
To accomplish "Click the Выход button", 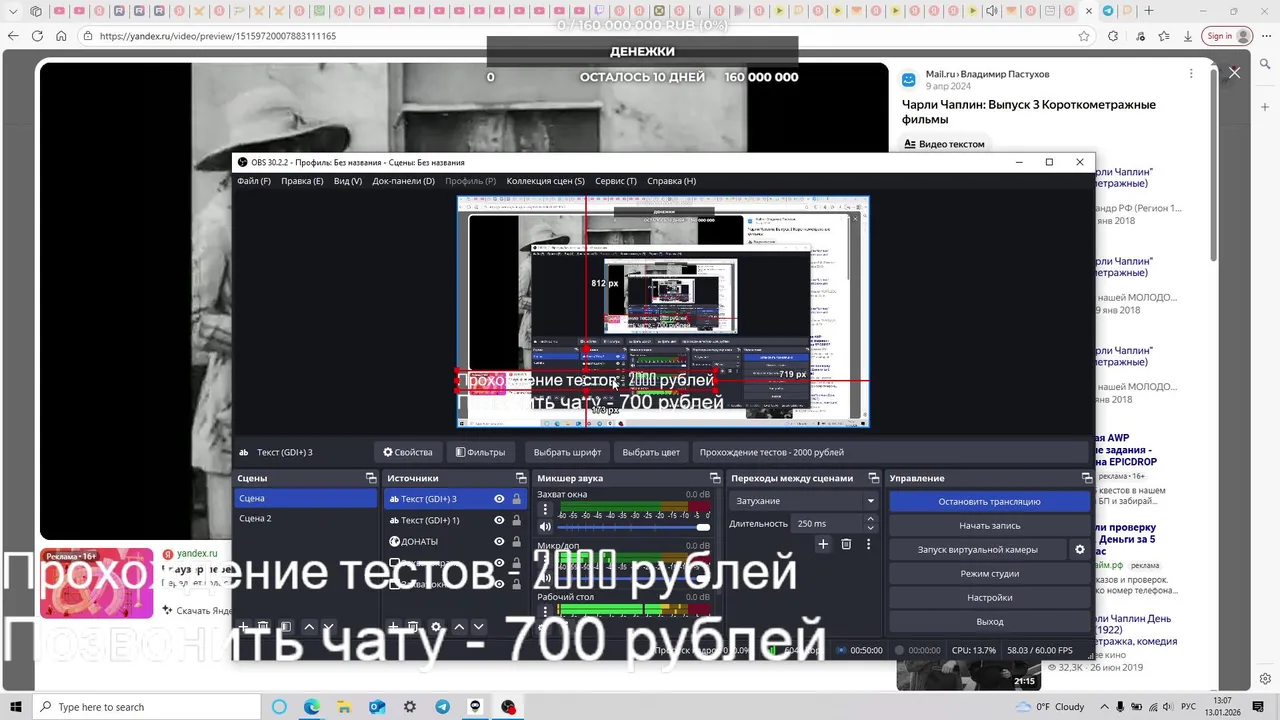I will coord(989,621).
